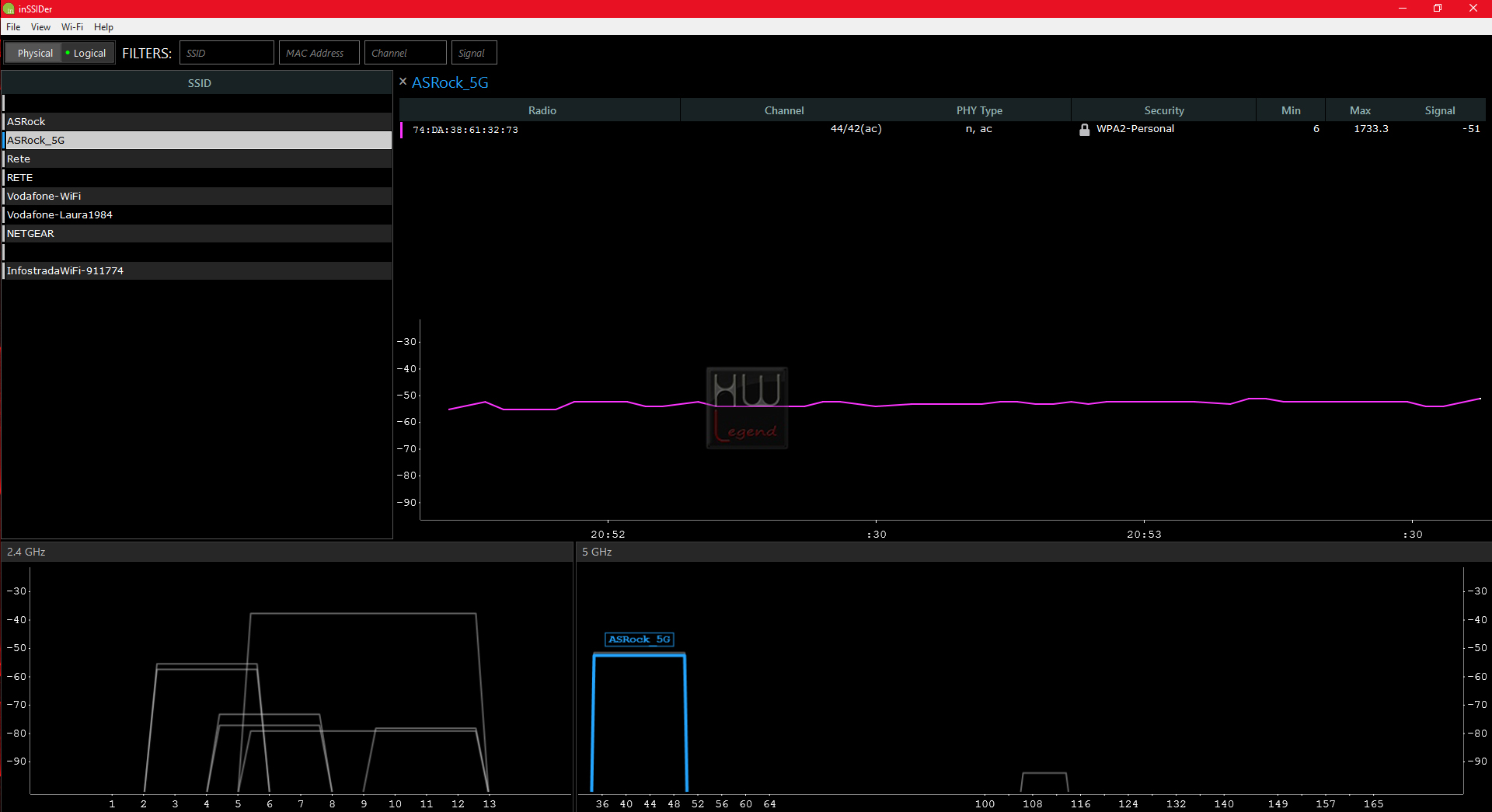1492x812 pixels.
Task: Select the MAC address 74:DA:38:61:32:73
Action: coord(465,130)
